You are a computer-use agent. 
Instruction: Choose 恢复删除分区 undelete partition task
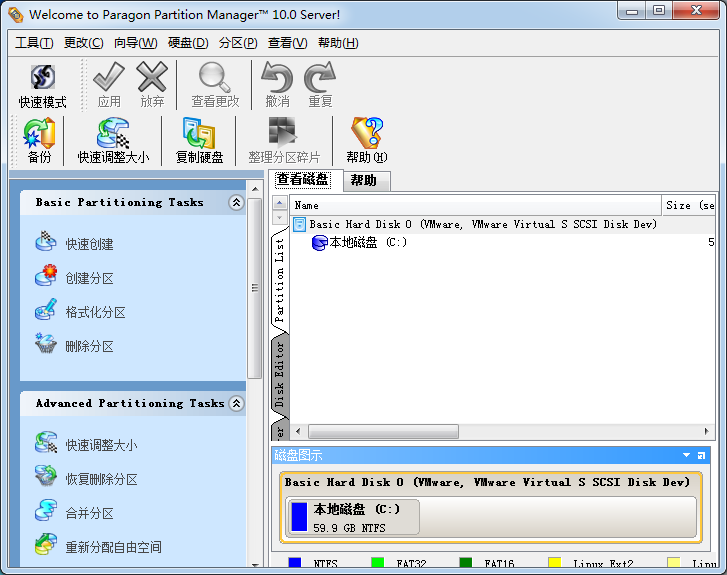pos(86,479)
